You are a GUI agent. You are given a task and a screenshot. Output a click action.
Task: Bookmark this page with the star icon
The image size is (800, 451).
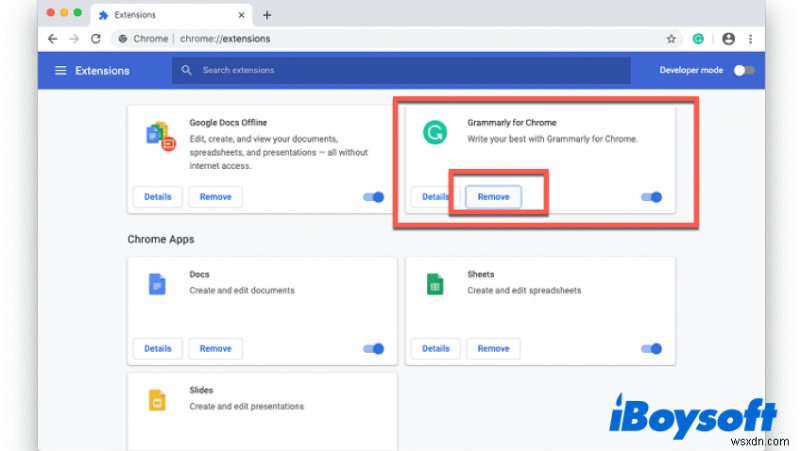point(671,39)
